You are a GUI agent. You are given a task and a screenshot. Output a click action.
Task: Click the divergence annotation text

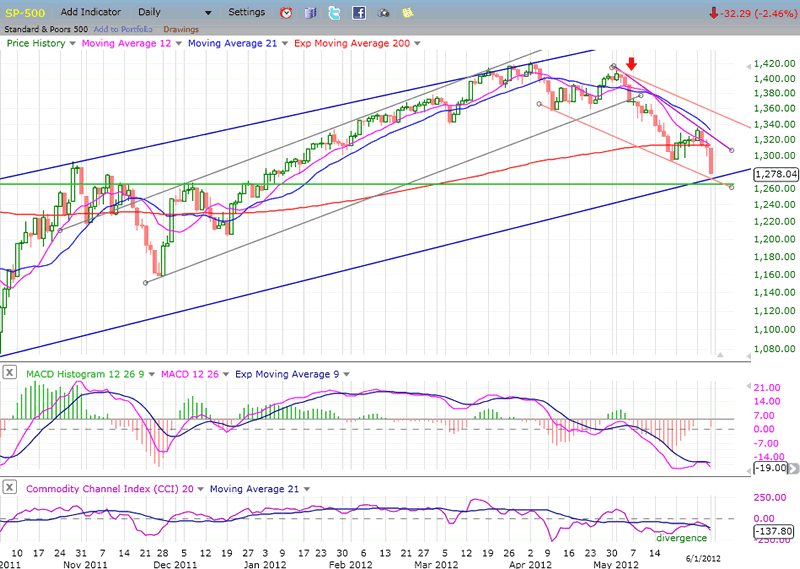pyautogui.click(x=682, y=538)
